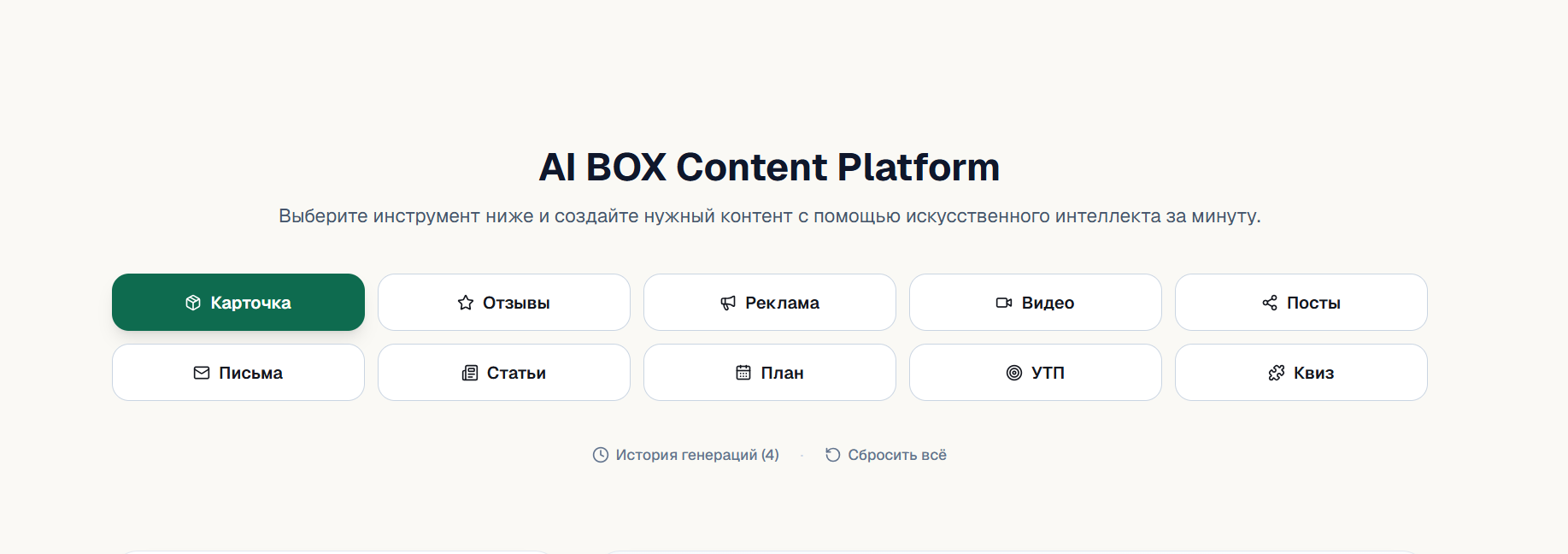The height and width of the screenshot is (554, 1568).
Task: Click the puzzle icon on Квиз
Action: coord(1277,373)
